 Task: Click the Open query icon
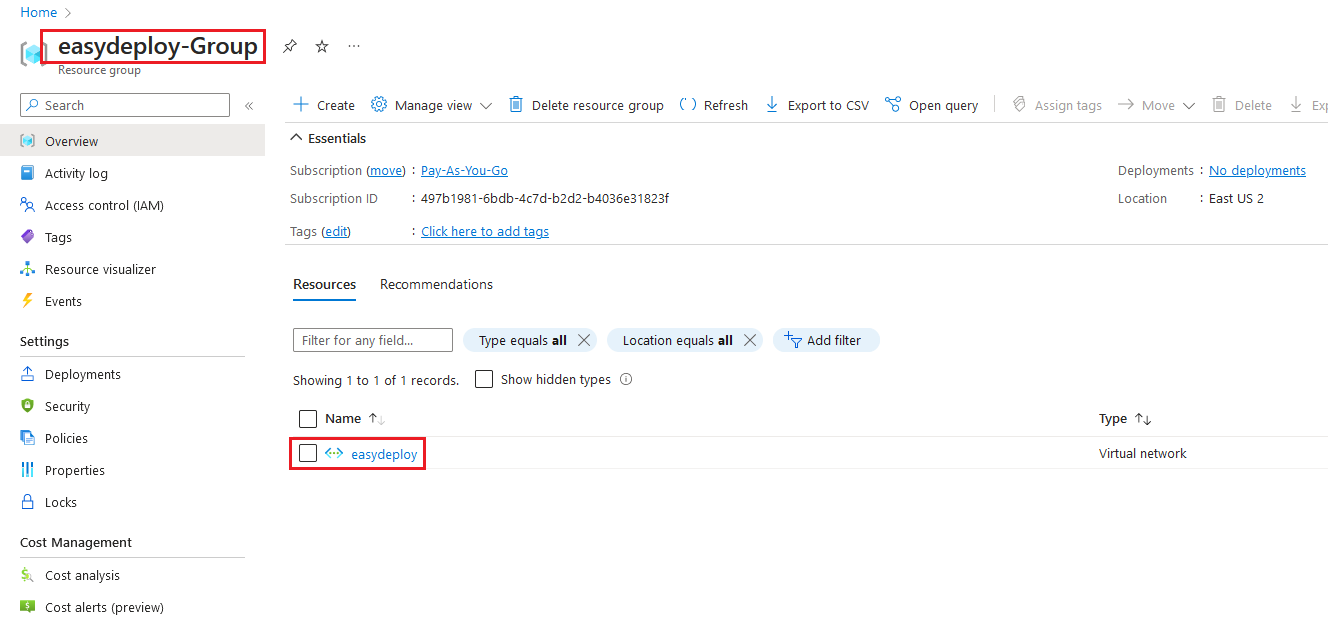coord(893,105)
